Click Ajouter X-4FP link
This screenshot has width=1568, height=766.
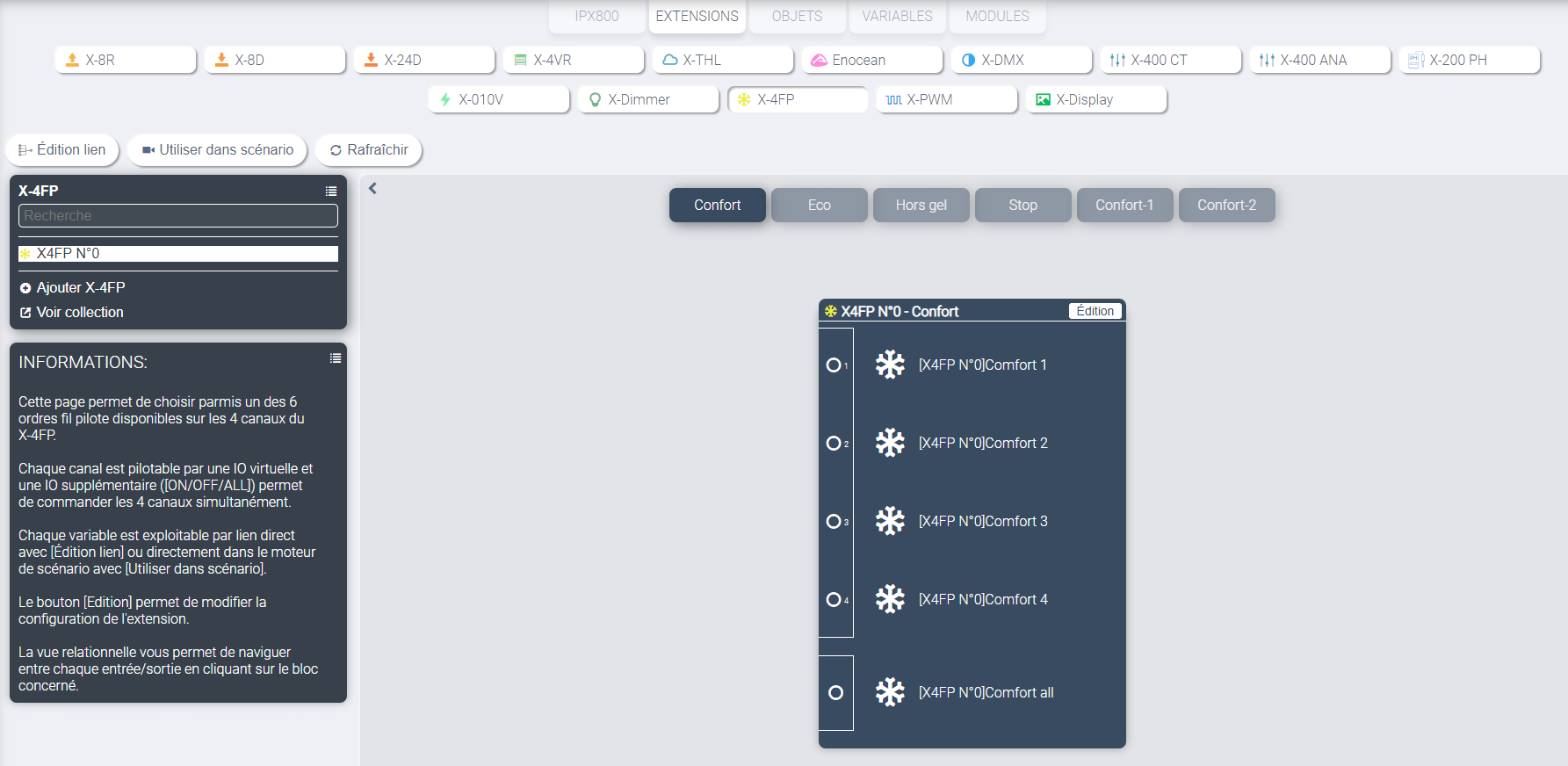pyautogui.click(x=81, y=287)
